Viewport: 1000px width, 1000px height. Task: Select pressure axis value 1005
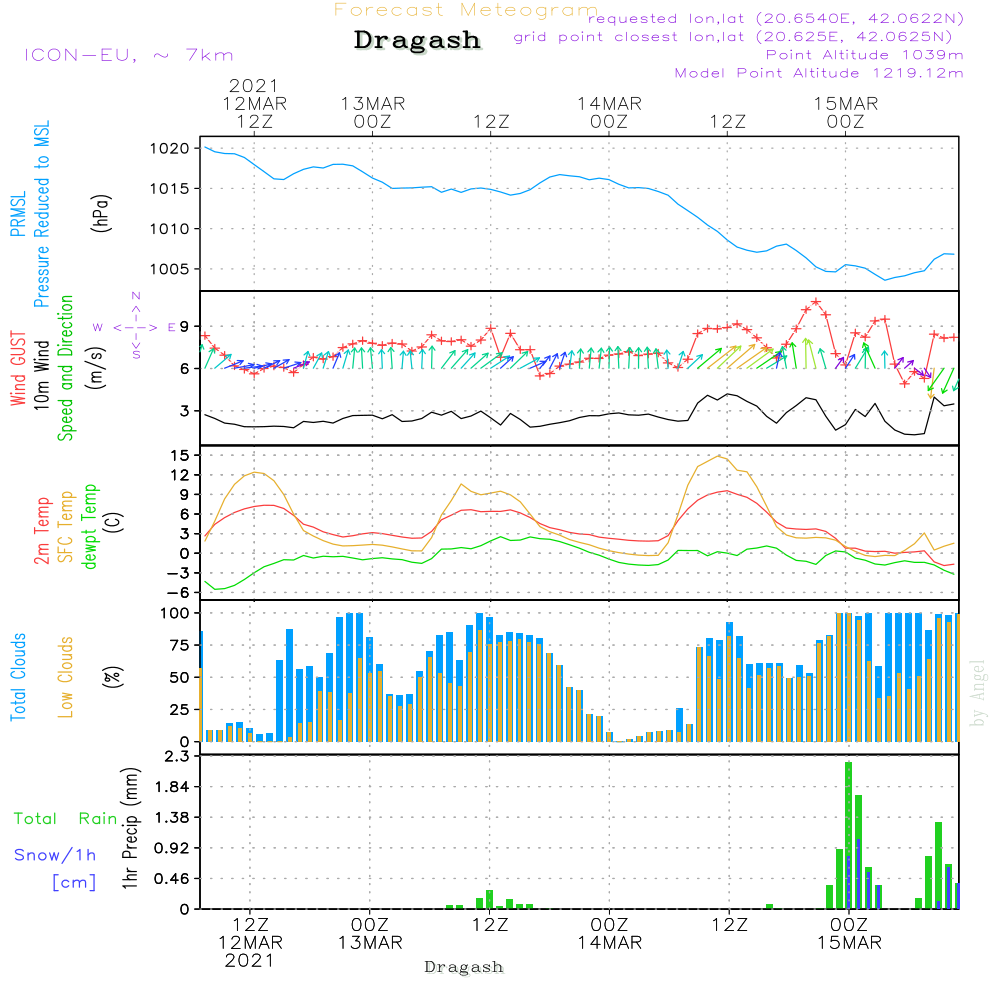tap(170, 269)
